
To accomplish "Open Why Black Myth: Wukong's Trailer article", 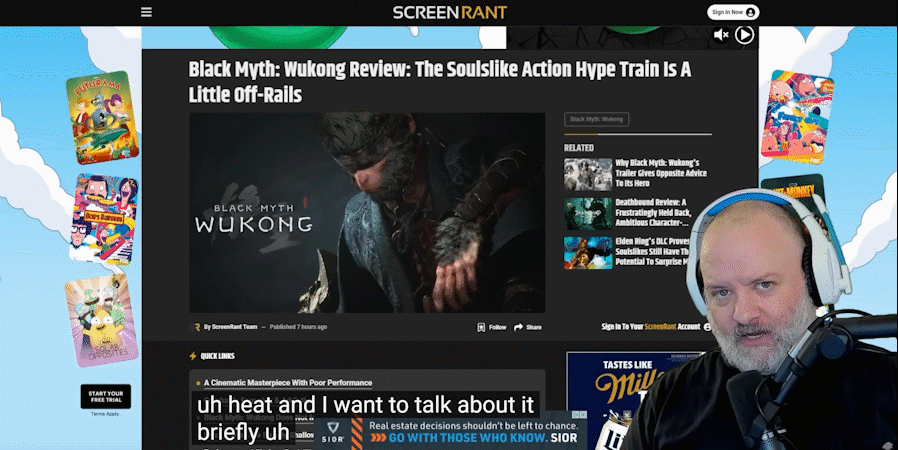I will coord(661,173).
